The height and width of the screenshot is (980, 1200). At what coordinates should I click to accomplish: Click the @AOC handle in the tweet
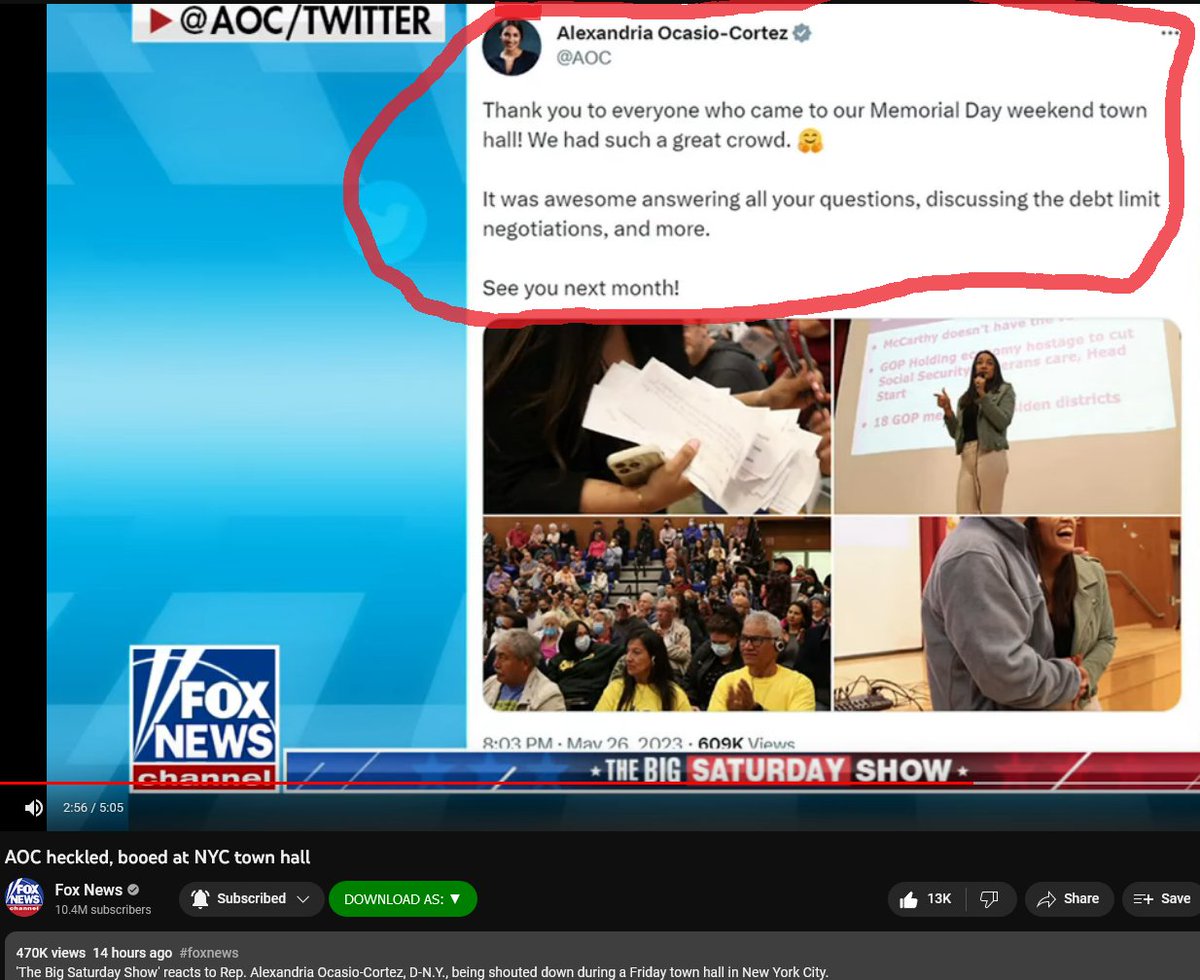coord(583,58)
